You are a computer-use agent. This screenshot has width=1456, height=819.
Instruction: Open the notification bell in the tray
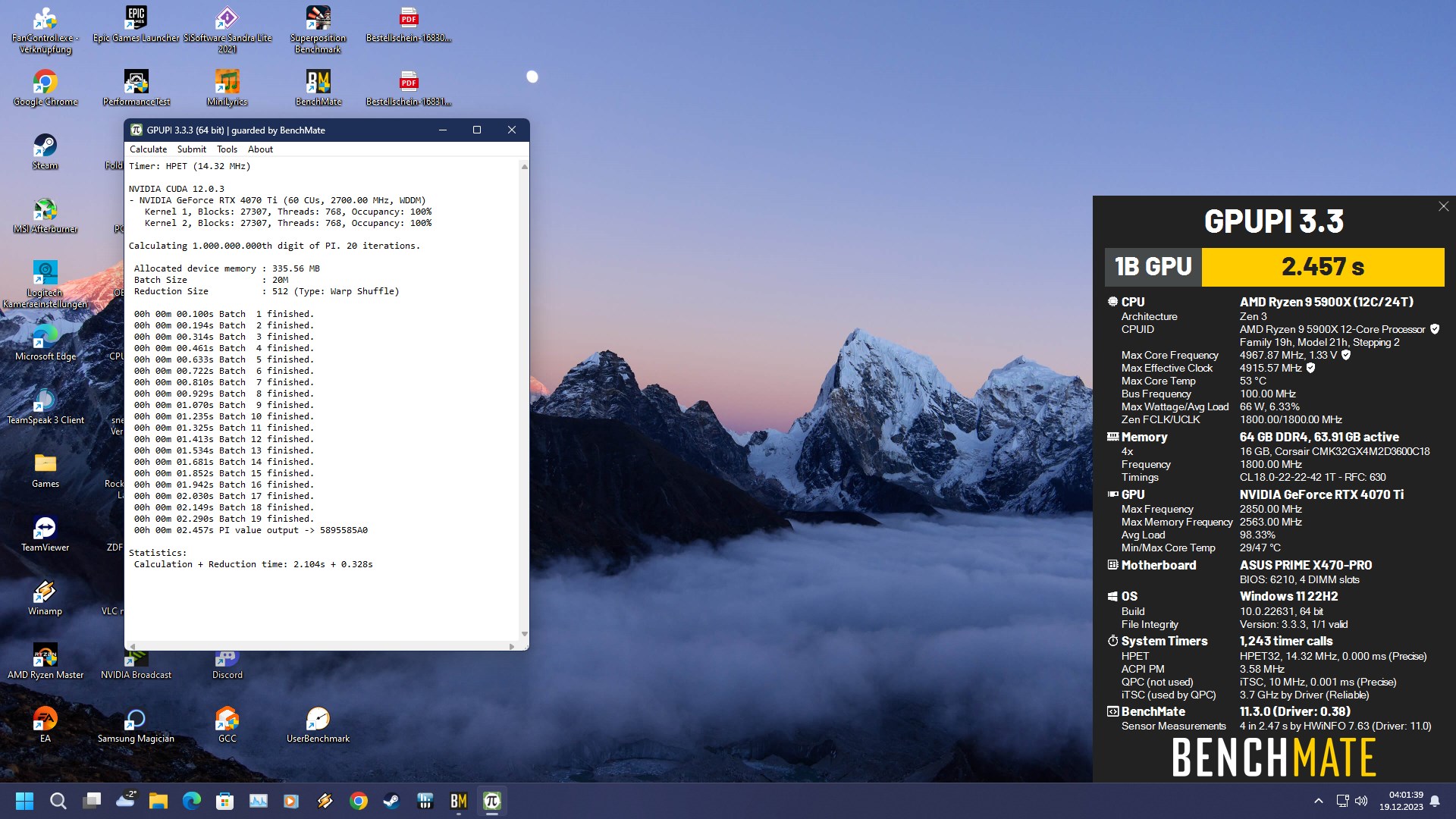click(1435, 801)
